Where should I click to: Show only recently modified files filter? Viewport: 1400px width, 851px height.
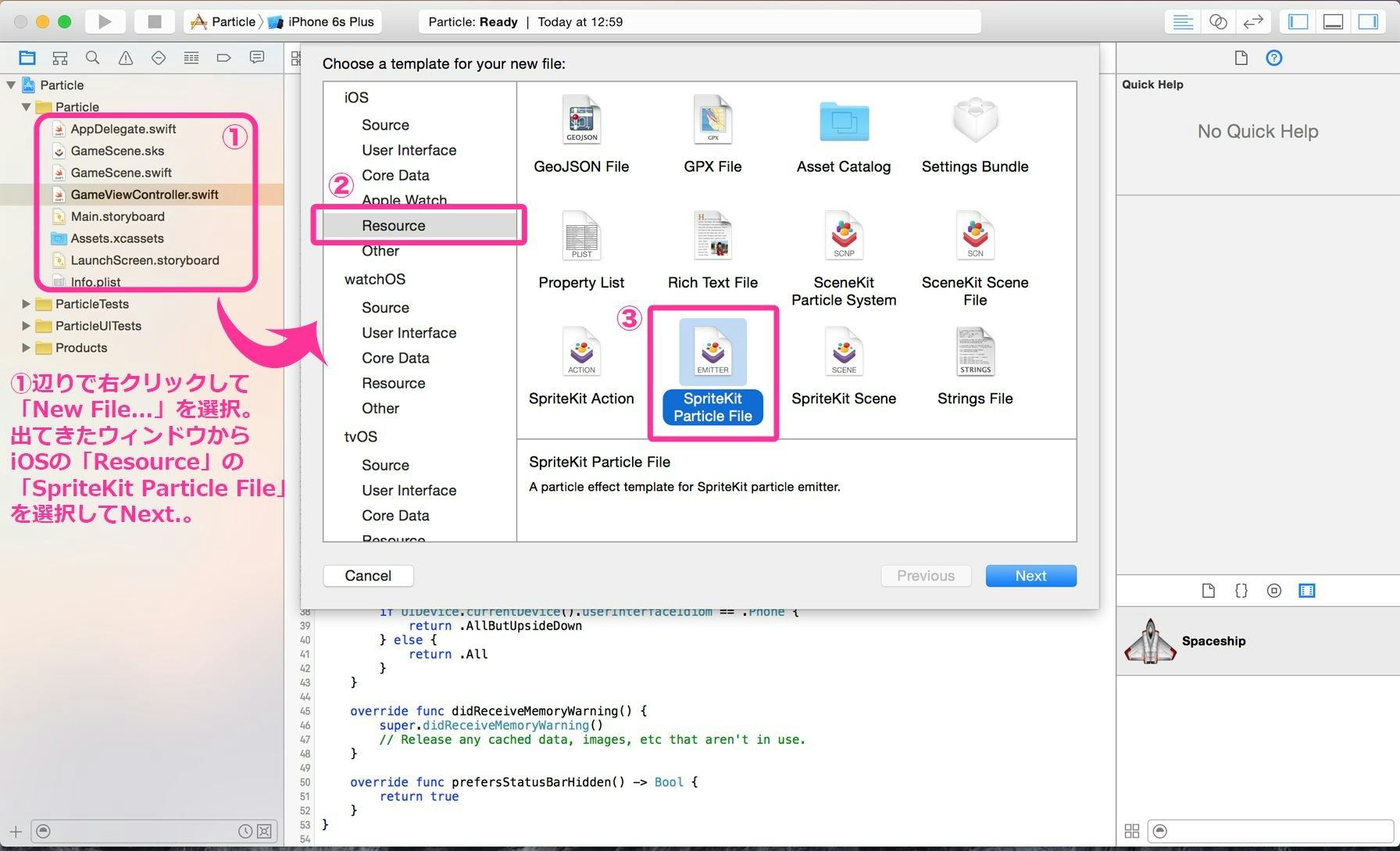click(245, 831)
